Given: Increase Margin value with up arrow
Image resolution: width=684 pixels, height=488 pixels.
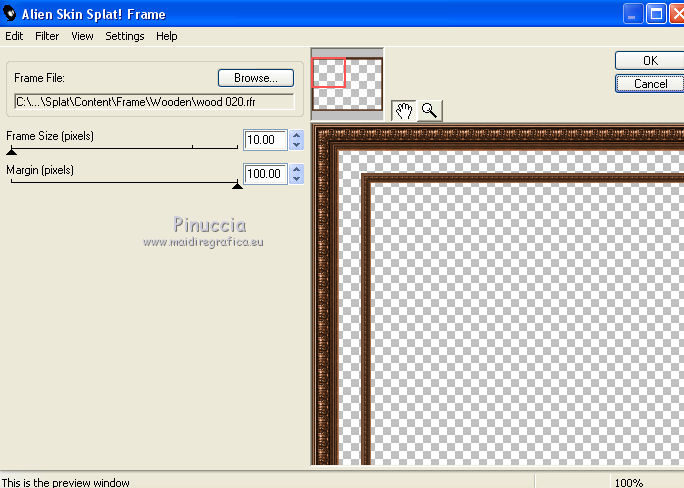Looking at the screenshot, I should tap(297, 169).
